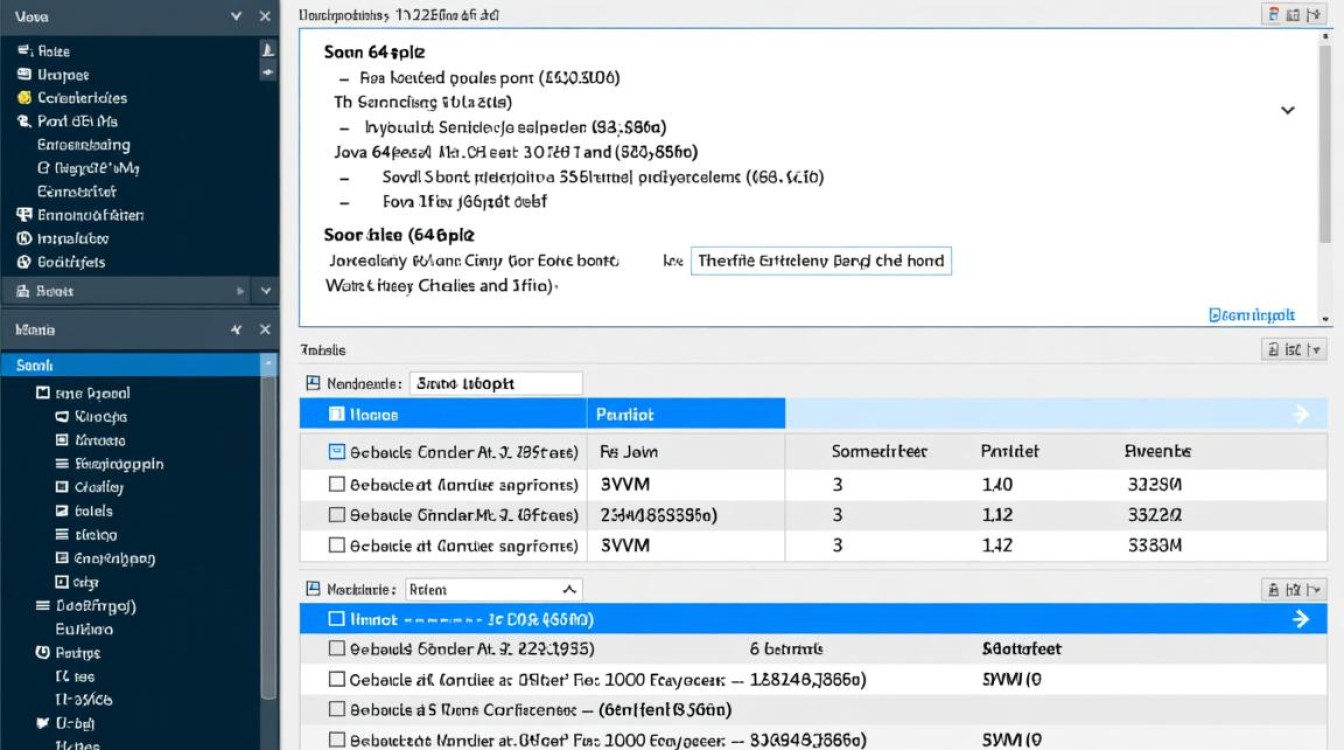Open the blue link at bottom-right of the top panel
The image size is (1344, 750).
click(x=1252, y=315)
